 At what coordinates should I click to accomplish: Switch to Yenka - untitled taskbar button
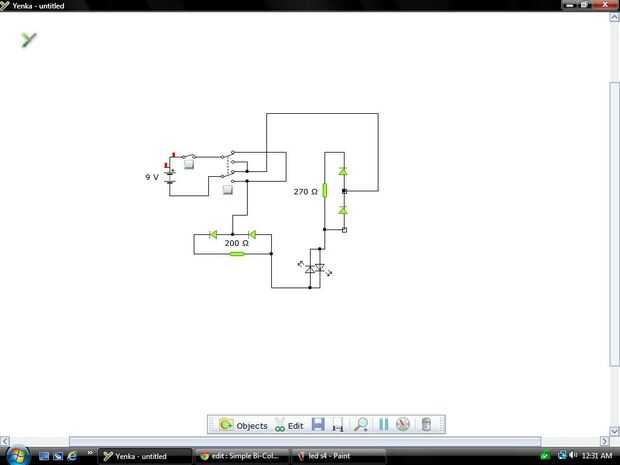click(x=145, y=456)
